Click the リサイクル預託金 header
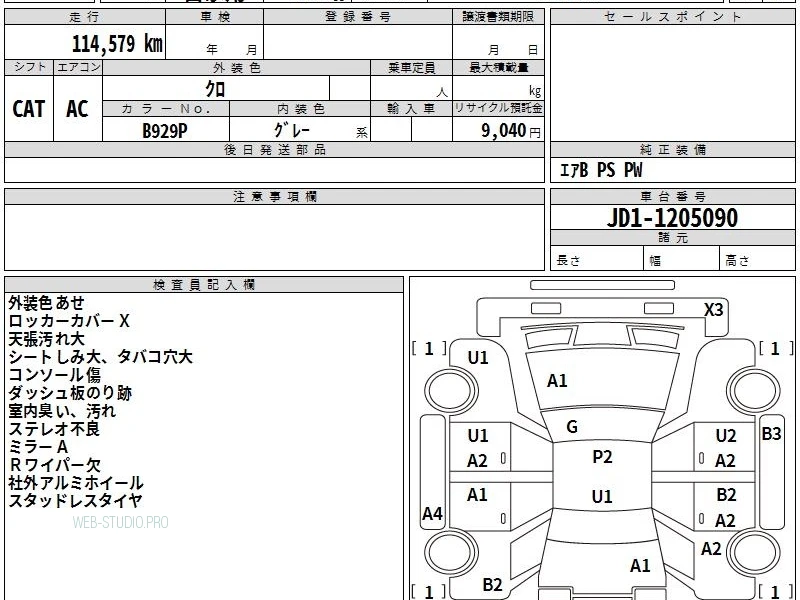The height and width of the screenshot is (600, 800). tap(498, 108)
